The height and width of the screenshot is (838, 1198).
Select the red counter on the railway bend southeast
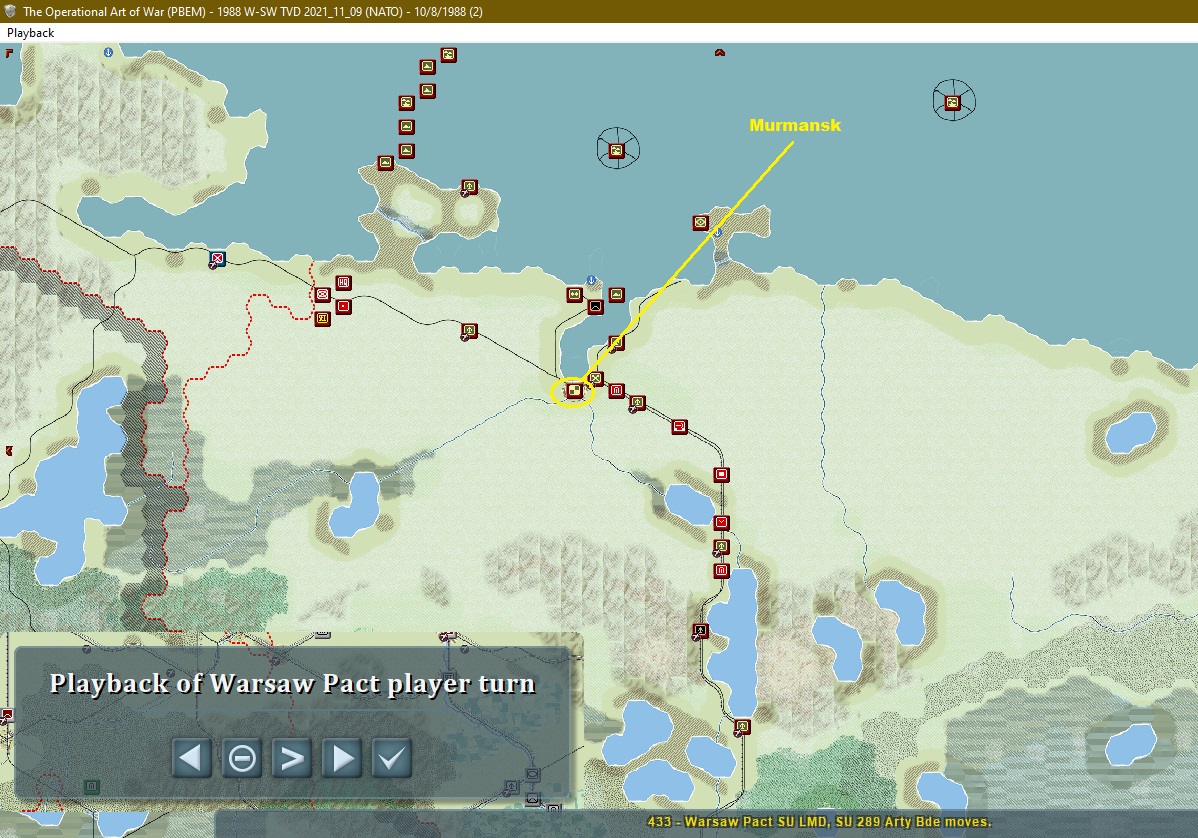679,426
